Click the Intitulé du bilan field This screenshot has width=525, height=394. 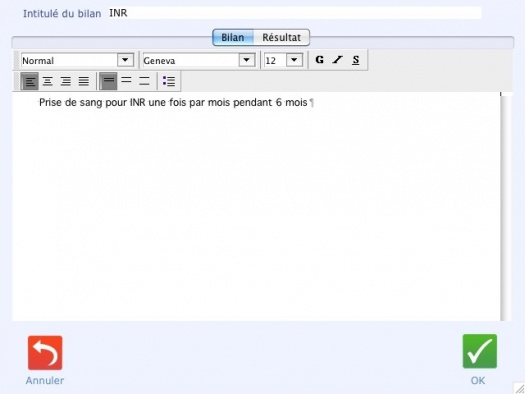click(x=295, y=13)
